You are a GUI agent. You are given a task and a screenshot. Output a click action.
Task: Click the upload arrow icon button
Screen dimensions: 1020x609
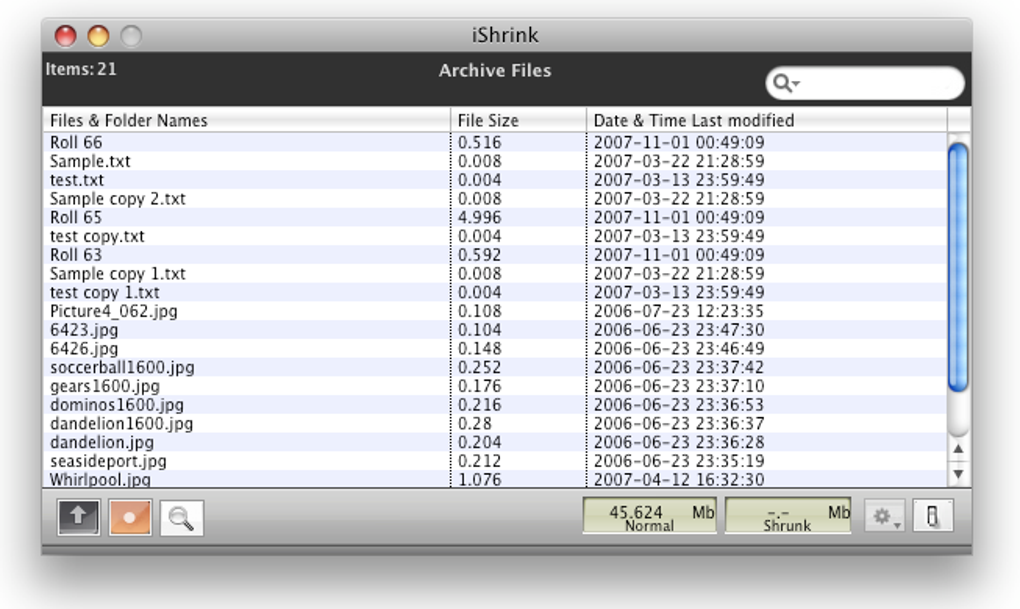[x=78, y=517]
